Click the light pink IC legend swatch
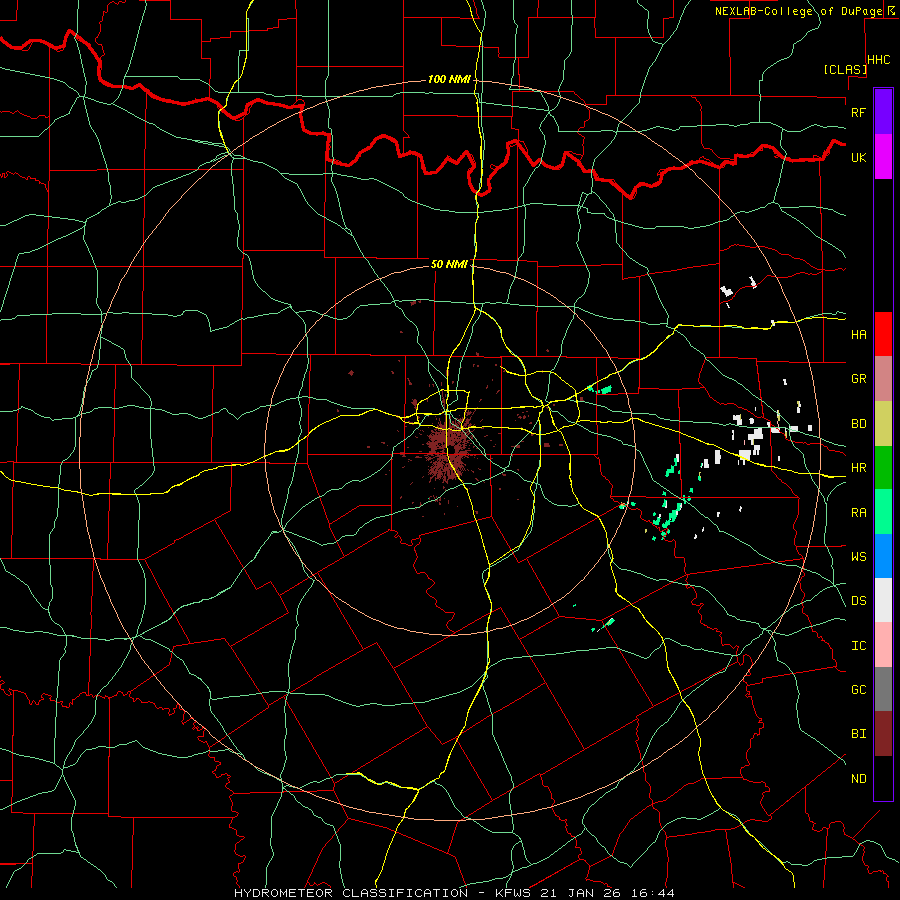The height and width of the screenshot is (900, 900). point(883,645)
